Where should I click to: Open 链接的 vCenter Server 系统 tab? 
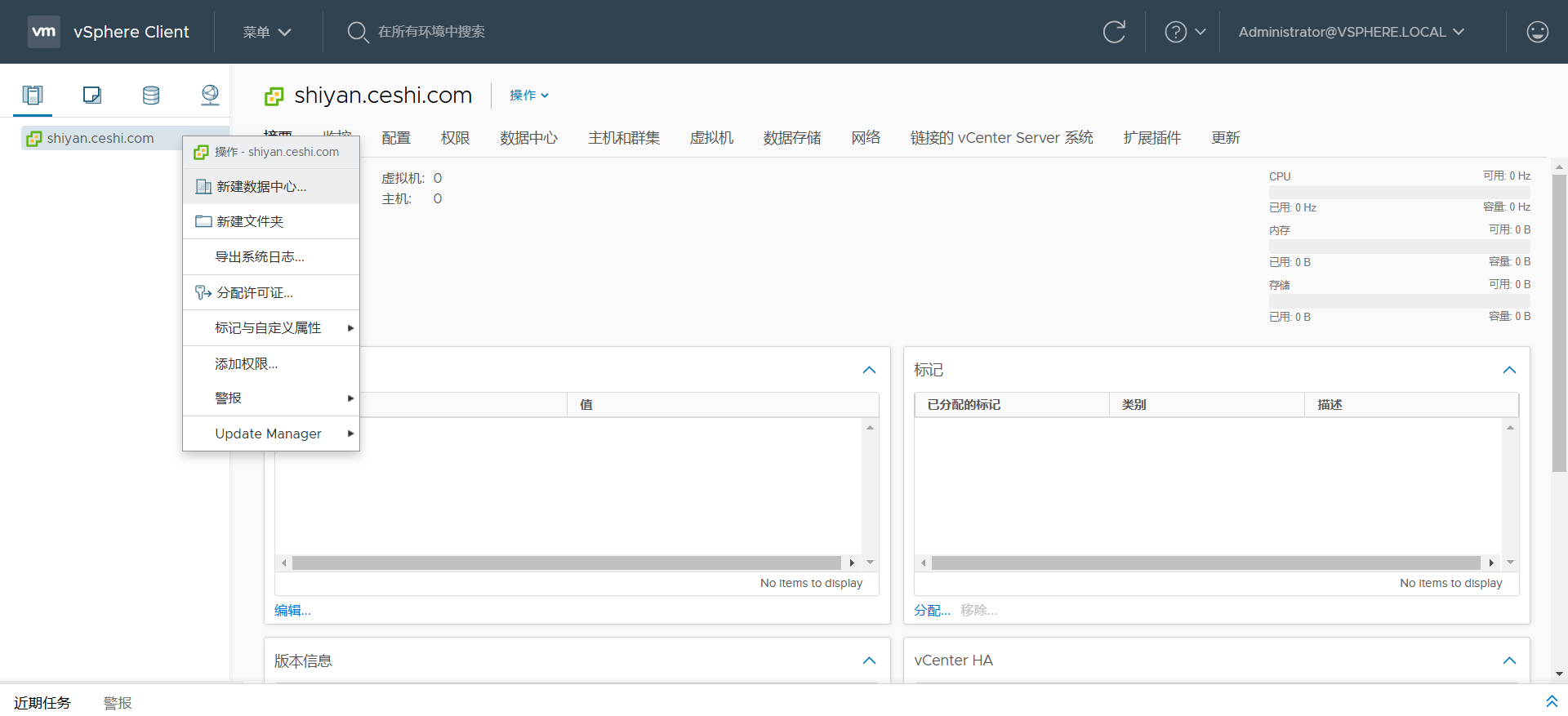tap(1002, 138)
